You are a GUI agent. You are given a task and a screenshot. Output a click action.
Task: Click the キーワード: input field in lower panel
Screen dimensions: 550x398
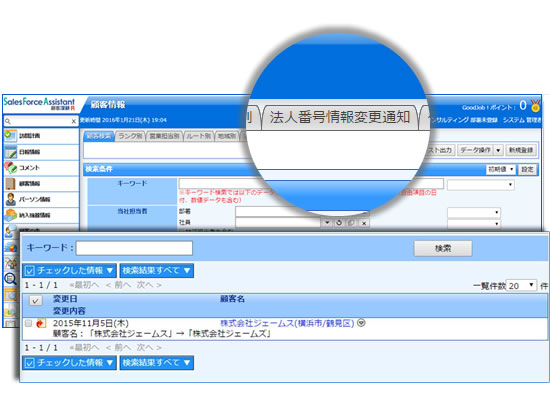(134, 248)
